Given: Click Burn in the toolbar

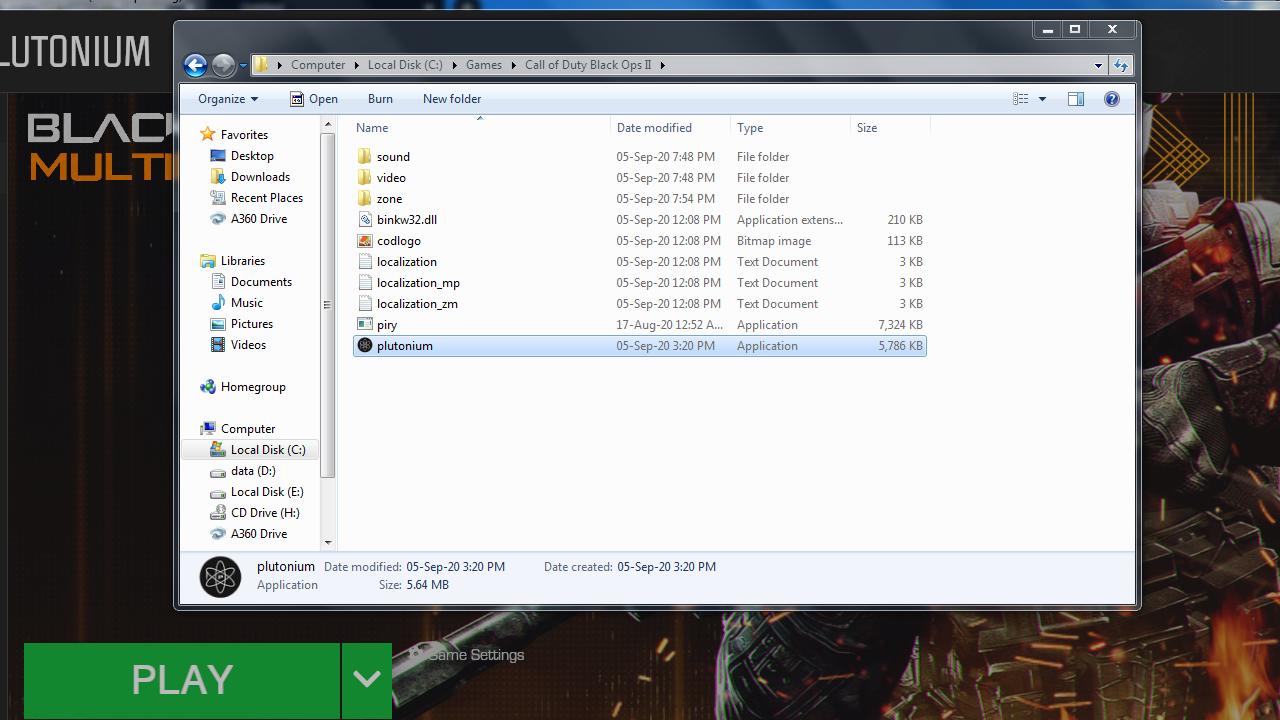Looking at the screenshot, I should pyautogui.click(x=380, y=99).
